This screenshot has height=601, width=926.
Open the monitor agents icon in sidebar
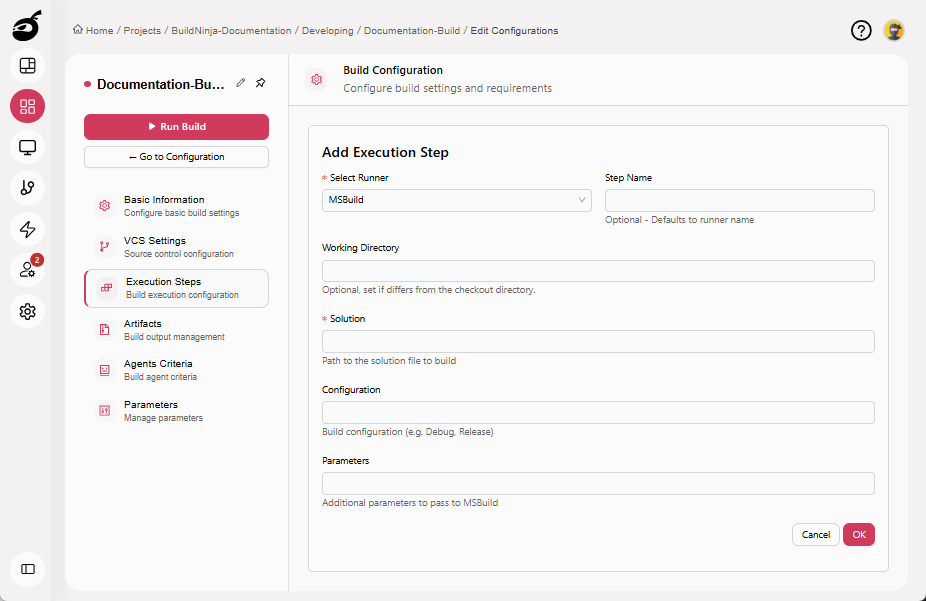tap(27, 148)
